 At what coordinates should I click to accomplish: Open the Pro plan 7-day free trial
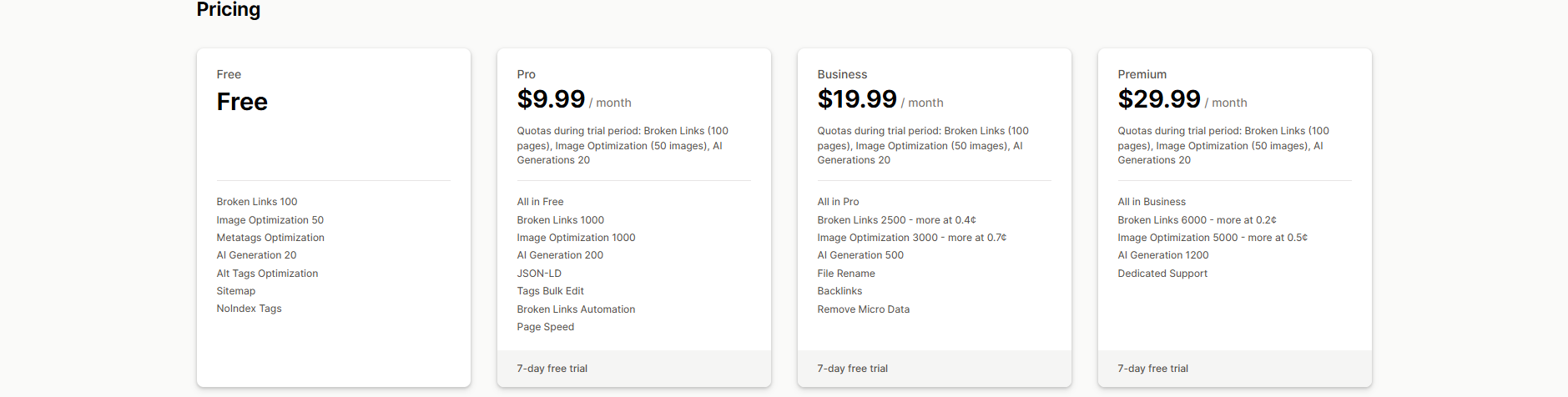coord(552,369)
